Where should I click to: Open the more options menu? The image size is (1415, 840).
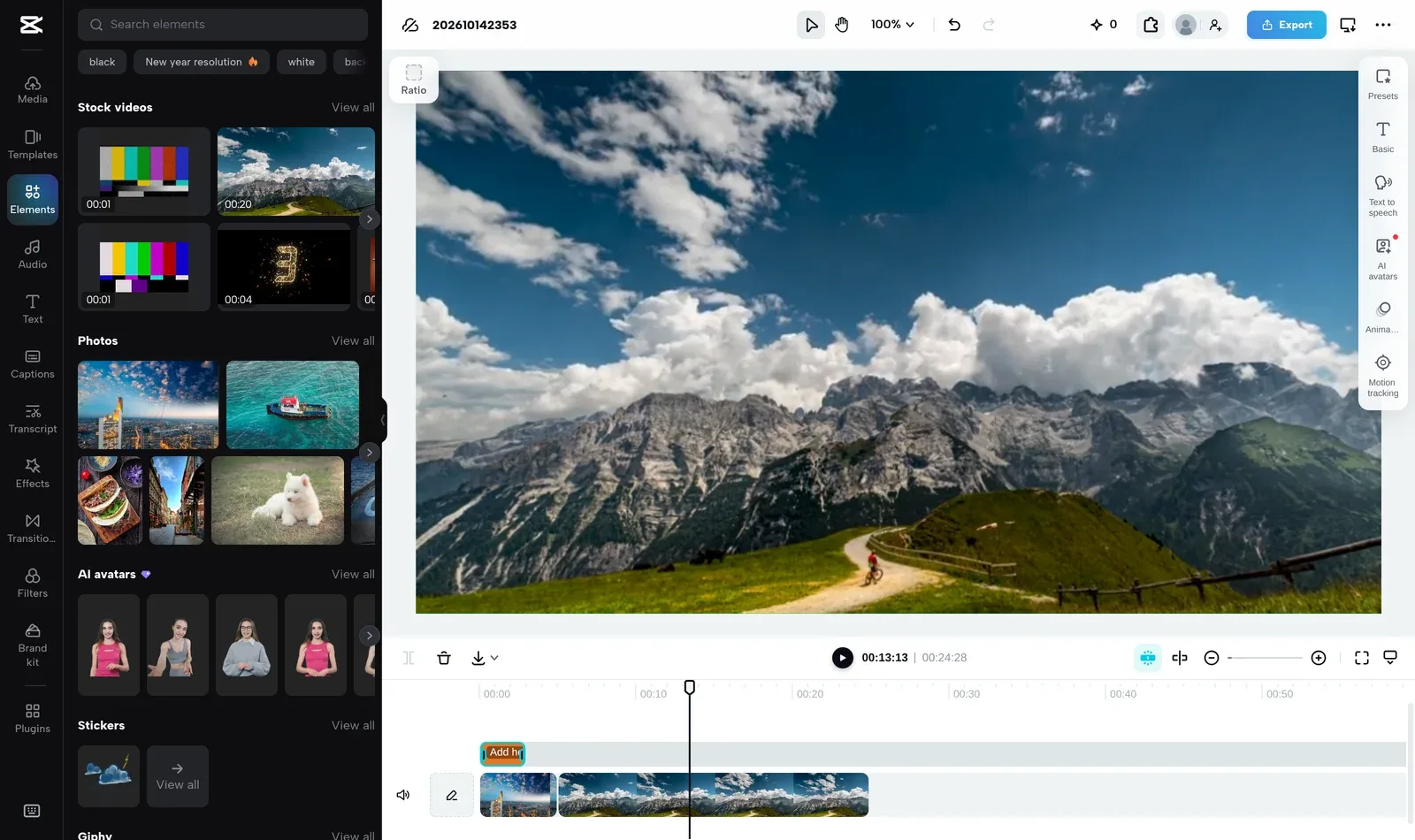tap(1383, 25)
